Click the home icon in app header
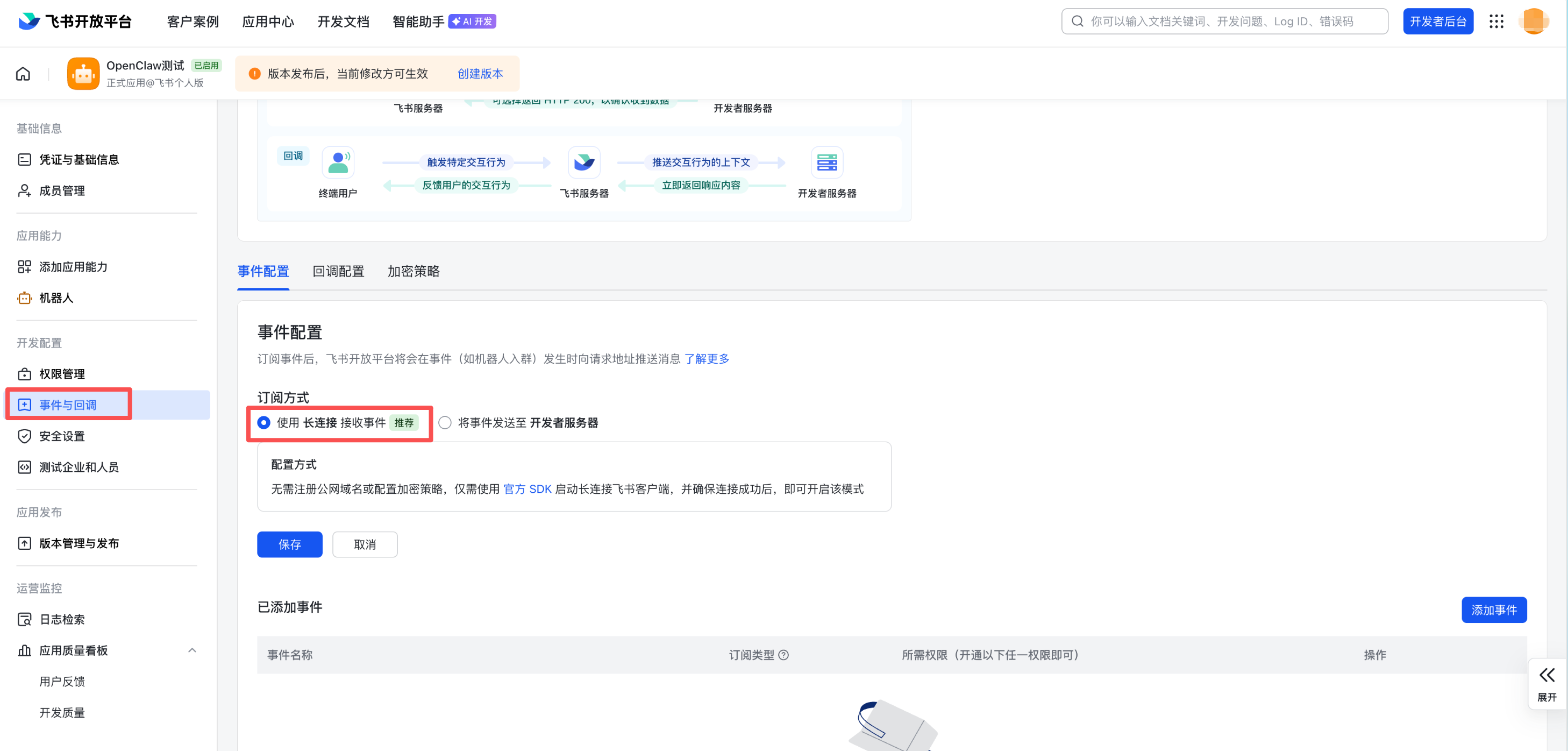The width and height of the screenshot is (1568, 751). coord(23,74)
